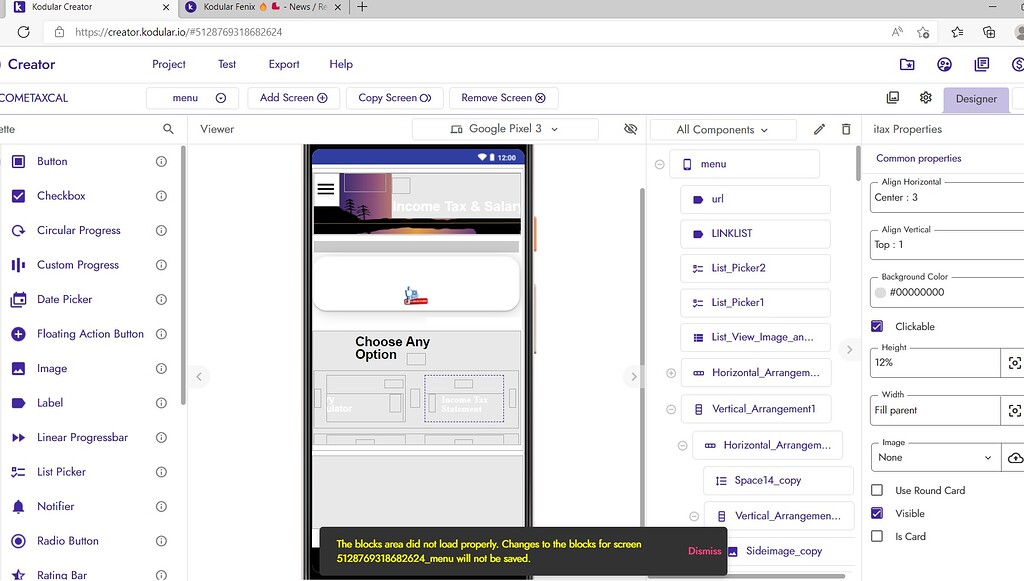Click the Copy Screen button

coord(394,98)
